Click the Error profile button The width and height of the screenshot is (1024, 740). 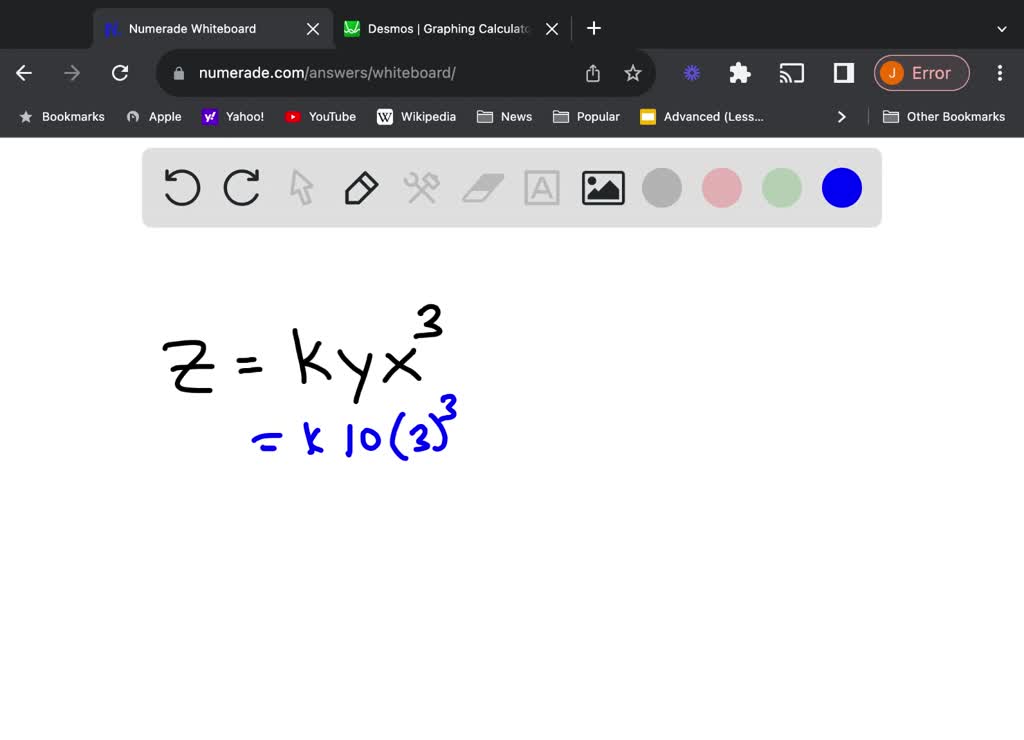(921, 72)
